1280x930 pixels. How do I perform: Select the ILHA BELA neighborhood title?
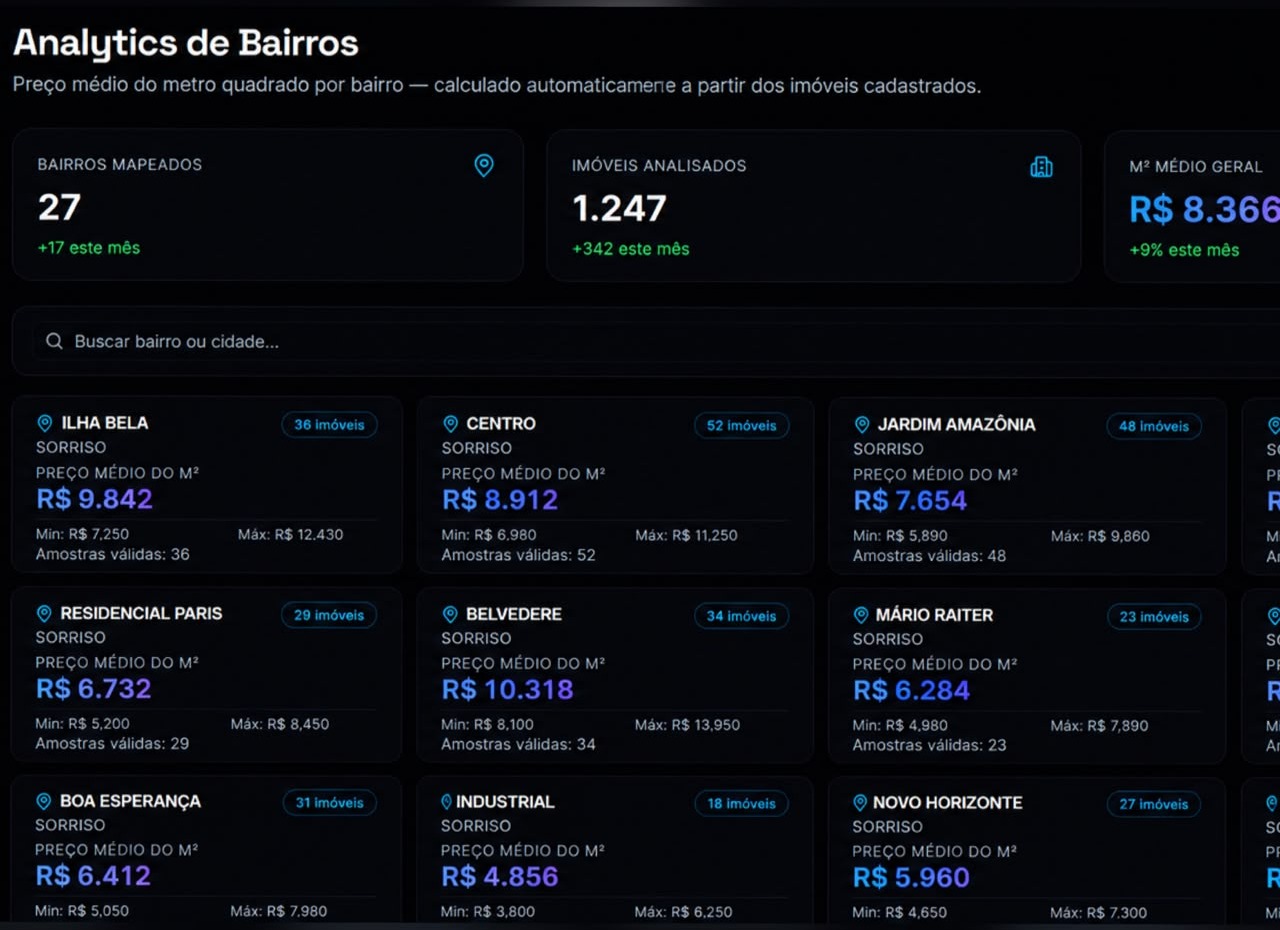104,423
